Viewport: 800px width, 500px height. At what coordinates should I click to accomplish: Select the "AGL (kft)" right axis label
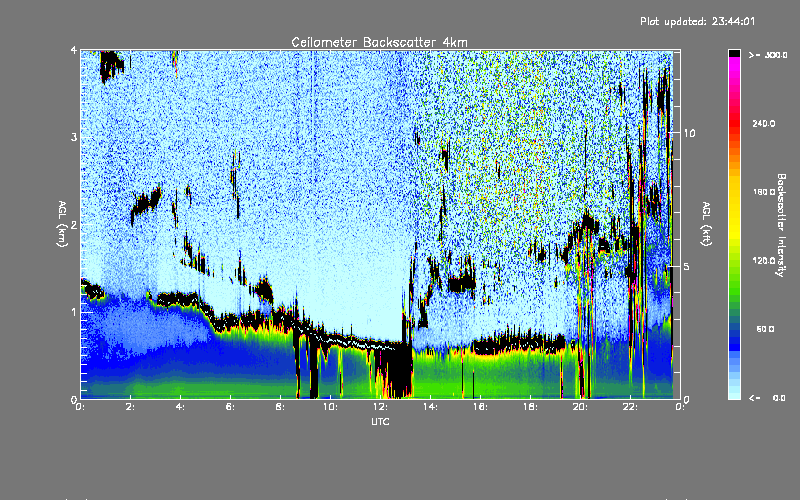coord(706,224)
